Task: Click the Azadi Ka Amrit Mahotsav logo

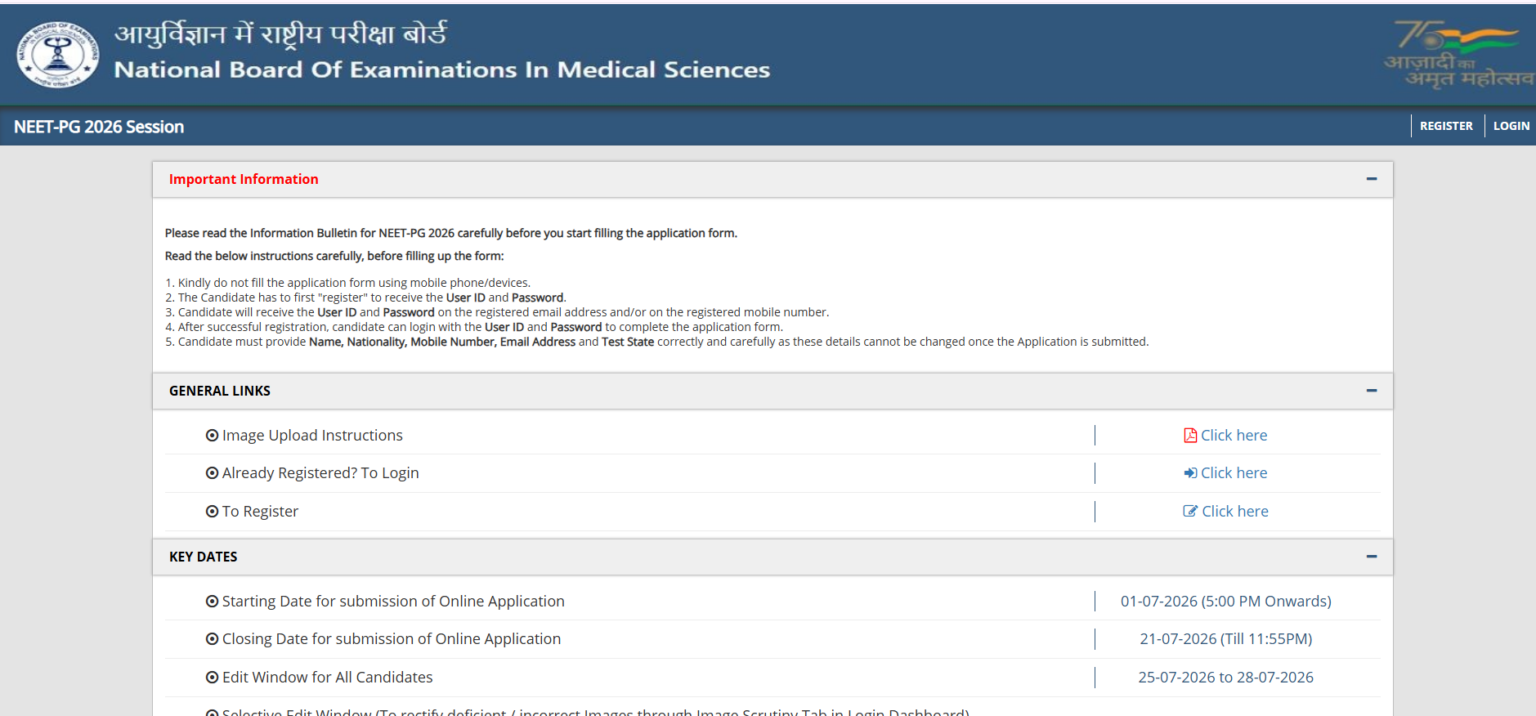Action: click(x=1459, y=55)
